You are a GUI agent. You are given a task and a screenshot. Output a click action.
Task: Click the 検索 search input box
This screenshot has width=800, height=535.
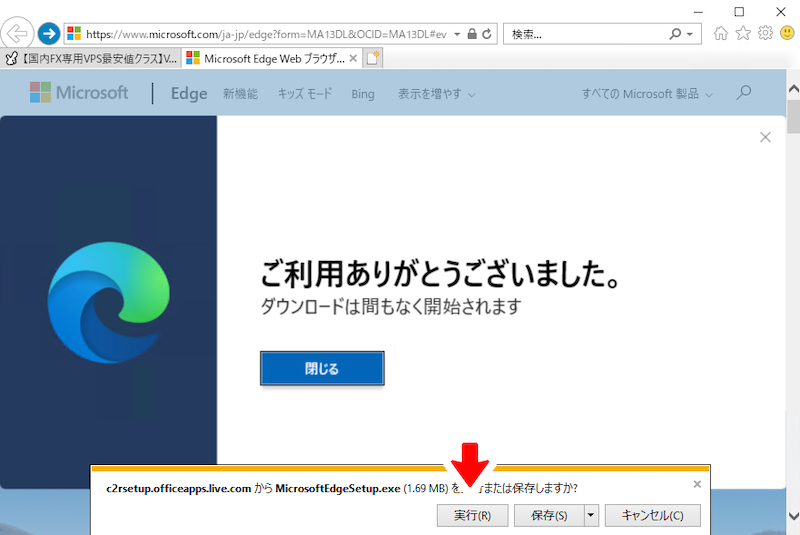[587, 34]
